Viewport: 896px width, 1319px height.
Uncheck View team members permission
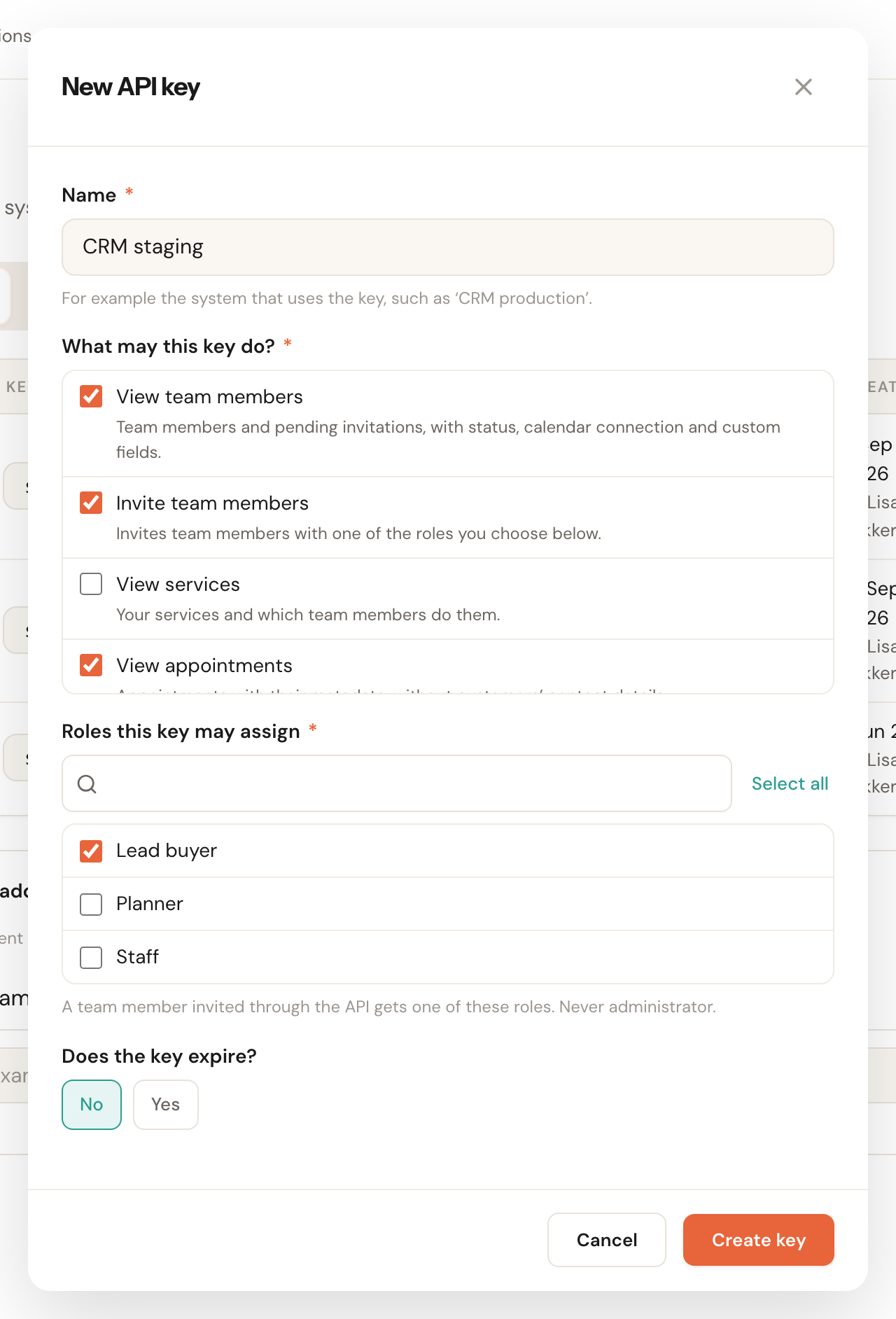click(x=91, y=396)
